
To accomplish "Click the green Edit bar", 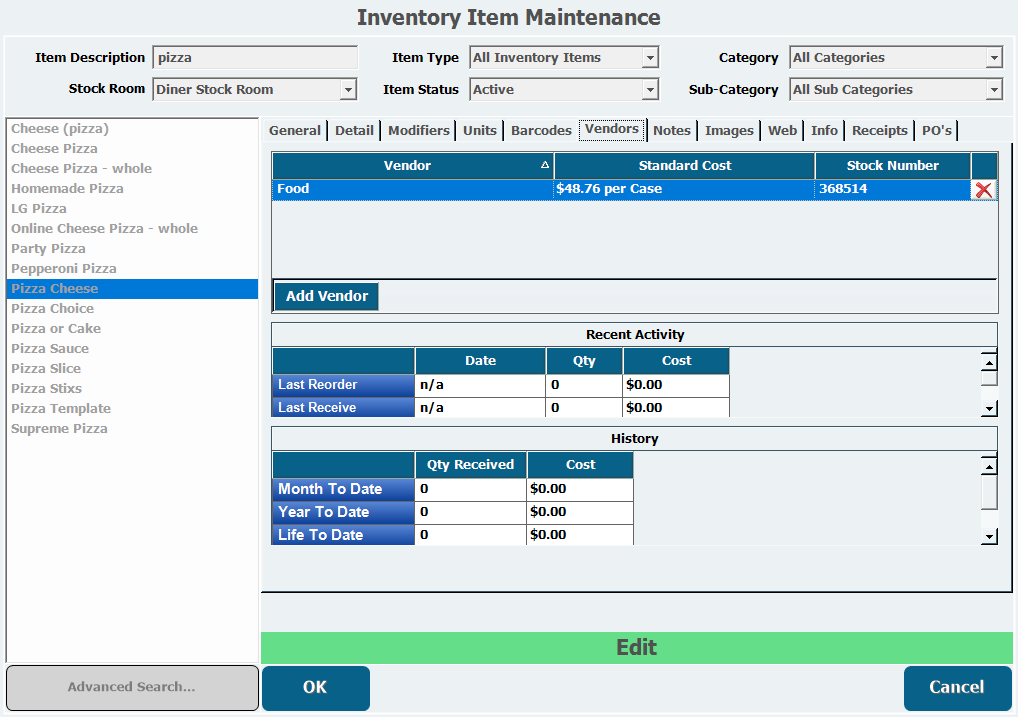I will 636,648.
